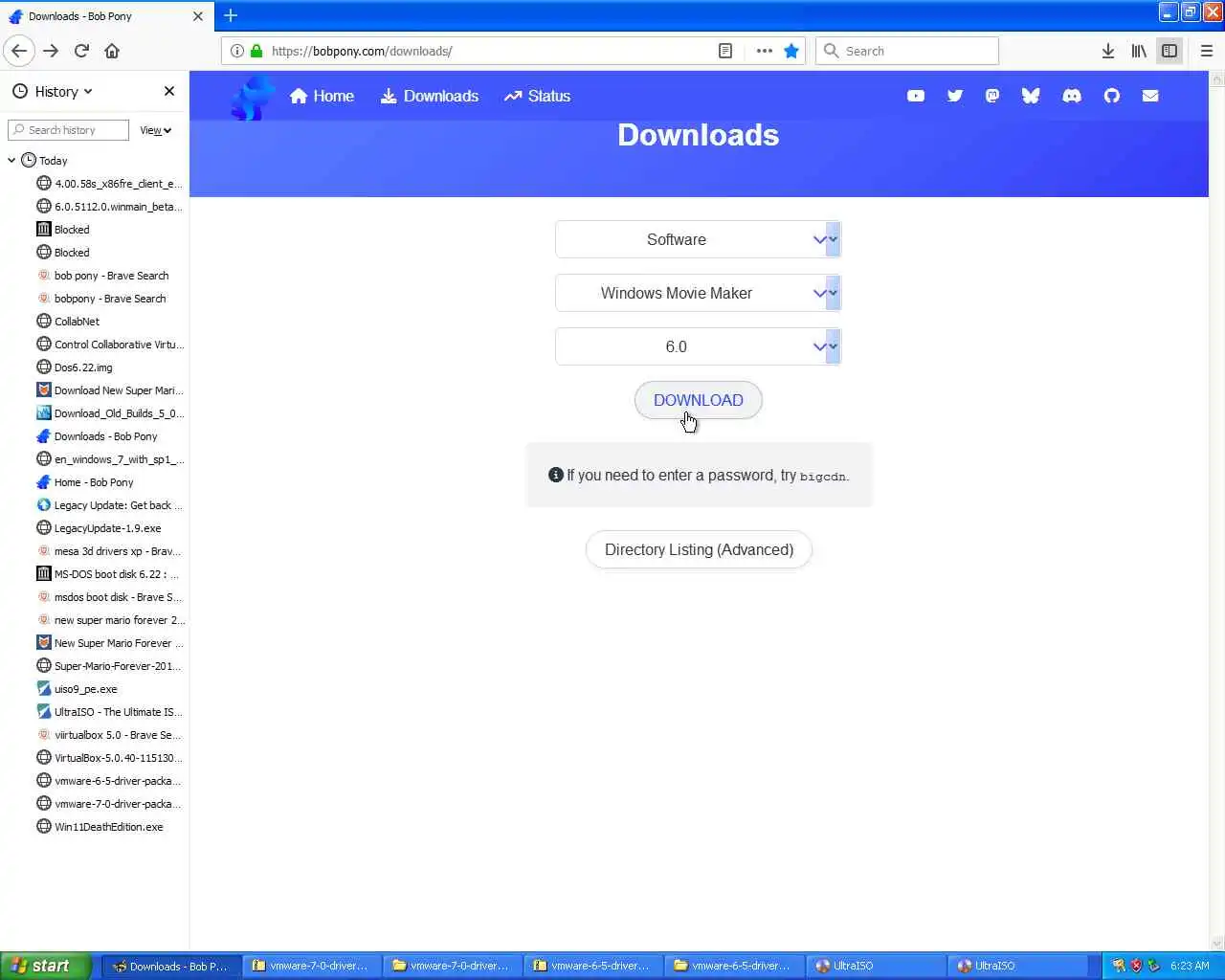Show site information for bobpony.com

pos(237,51)
